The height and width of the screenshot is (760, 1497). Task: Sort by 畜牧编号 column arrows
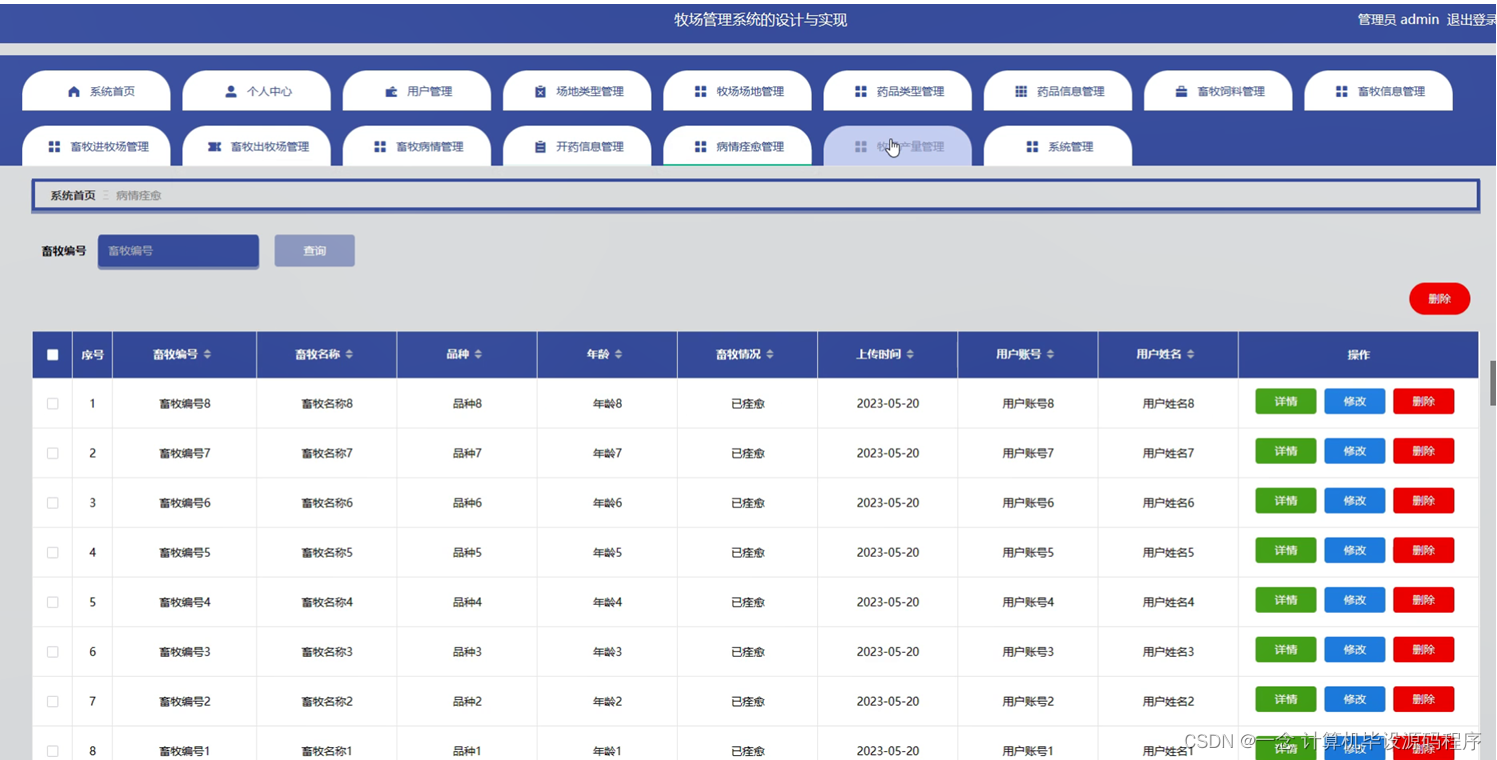[x=207, y=355]
